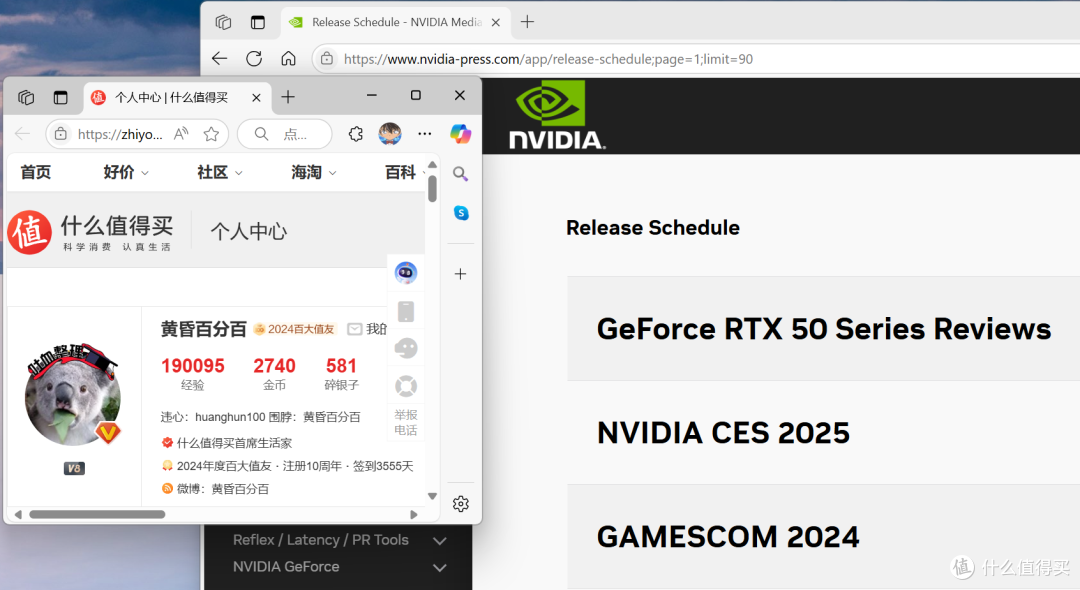Screen dimensions: 1080x590
Task: Click the vertical scrollbar thumb in the zhiyo page
Action: coord(433,189)
